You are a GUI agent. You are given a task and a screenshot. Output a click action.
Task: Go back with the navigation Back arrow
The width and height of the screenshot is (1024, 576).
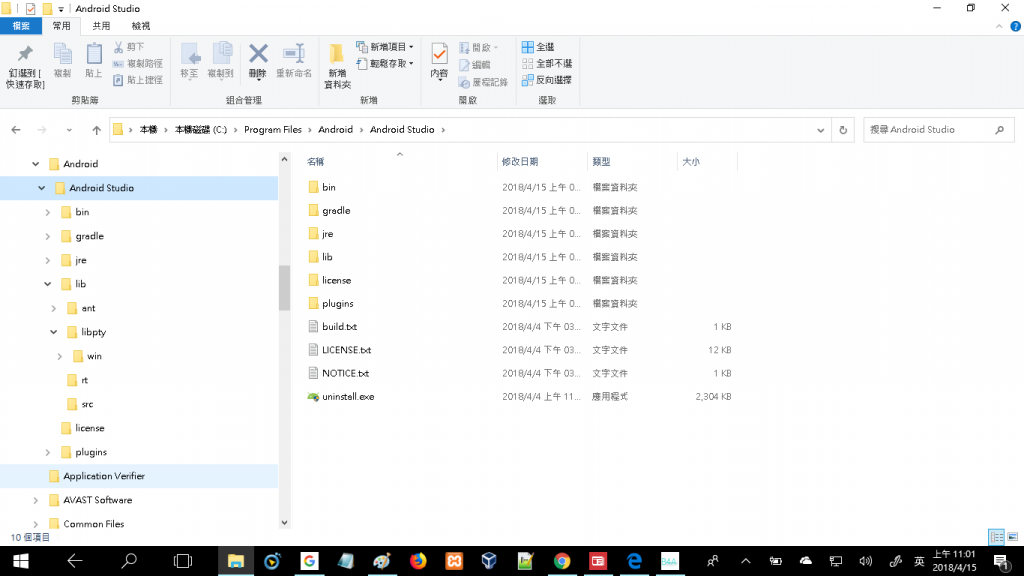click(x=16, y=130)
